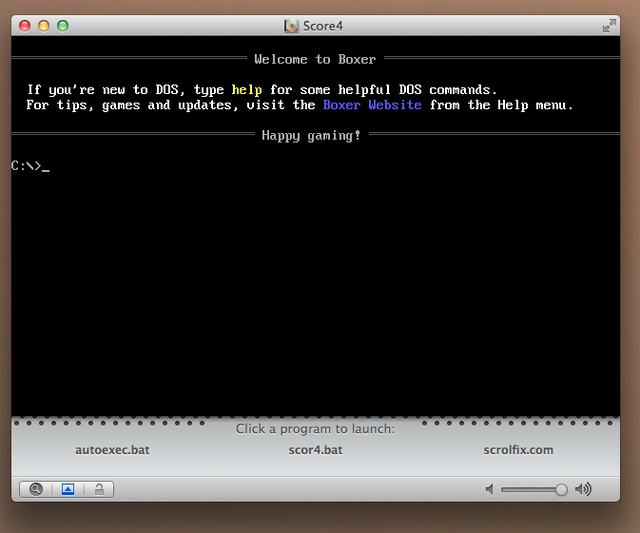Click the C:\> DOS command prompt
The image size is (640, 533).
[x=27, y=166]
